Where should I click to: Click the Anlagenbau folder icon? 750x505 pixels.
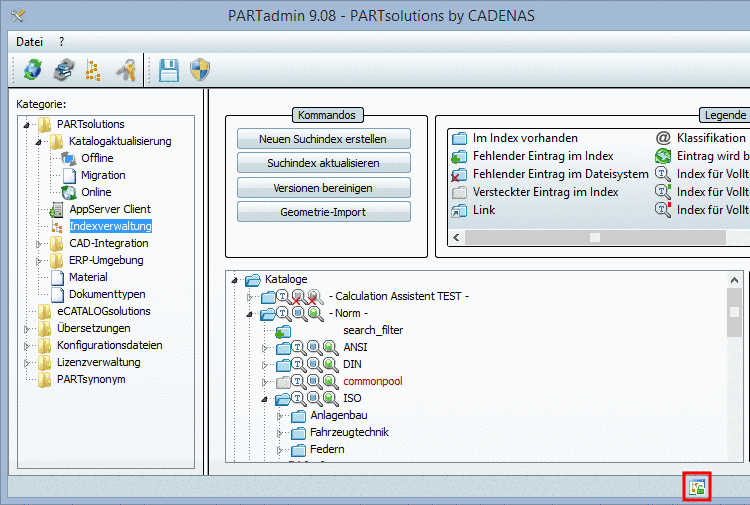(298, 416)
